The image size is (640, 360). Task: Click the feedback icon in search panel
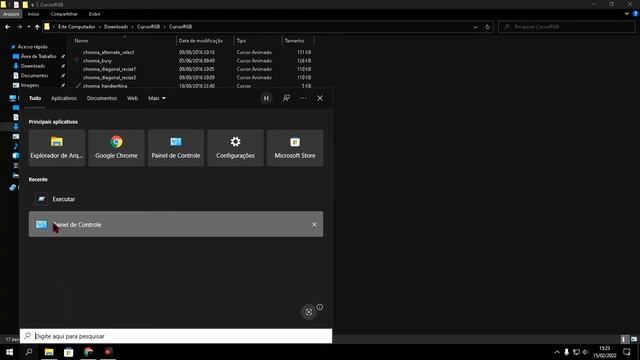287,98
